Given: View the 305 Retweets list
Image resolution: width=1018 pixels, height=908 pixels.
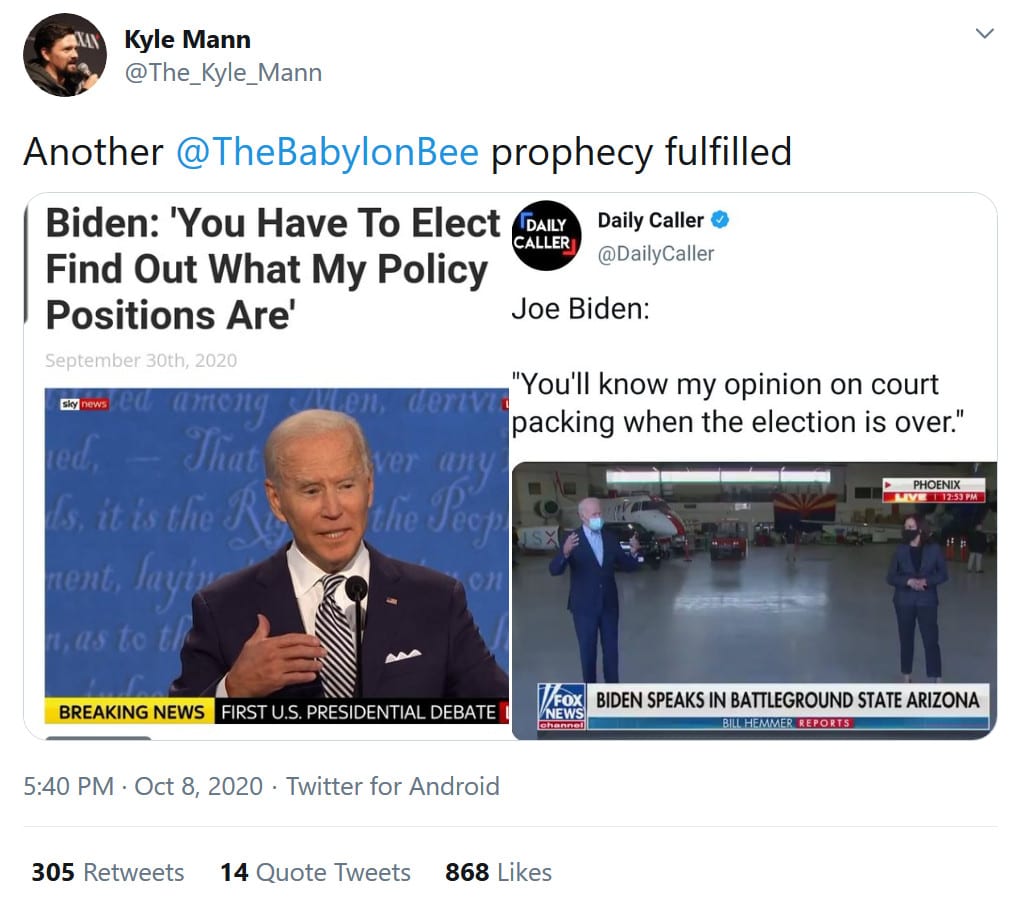Looking at the screenshot, I should coord(108,872).
